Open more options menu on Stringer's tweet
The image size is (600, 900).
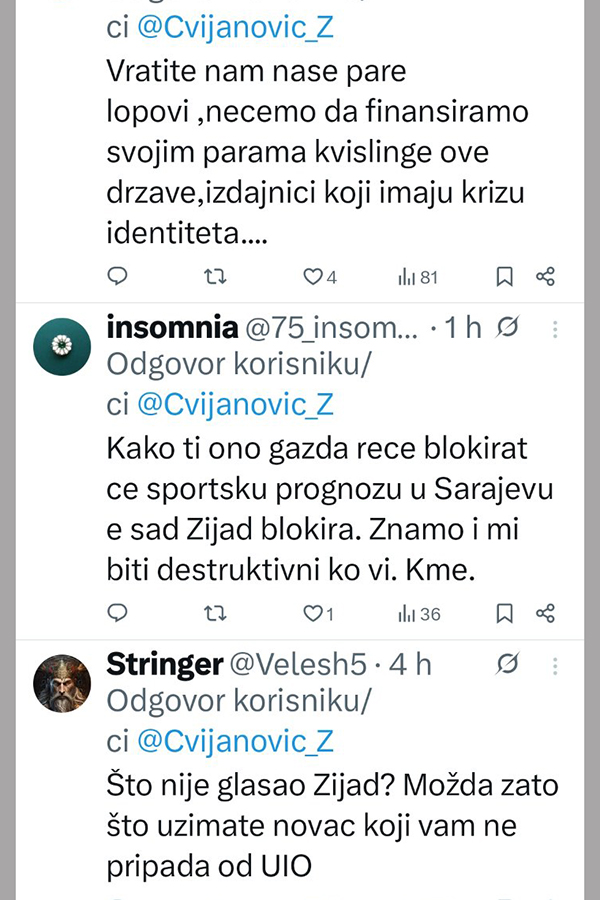[557, 665]
